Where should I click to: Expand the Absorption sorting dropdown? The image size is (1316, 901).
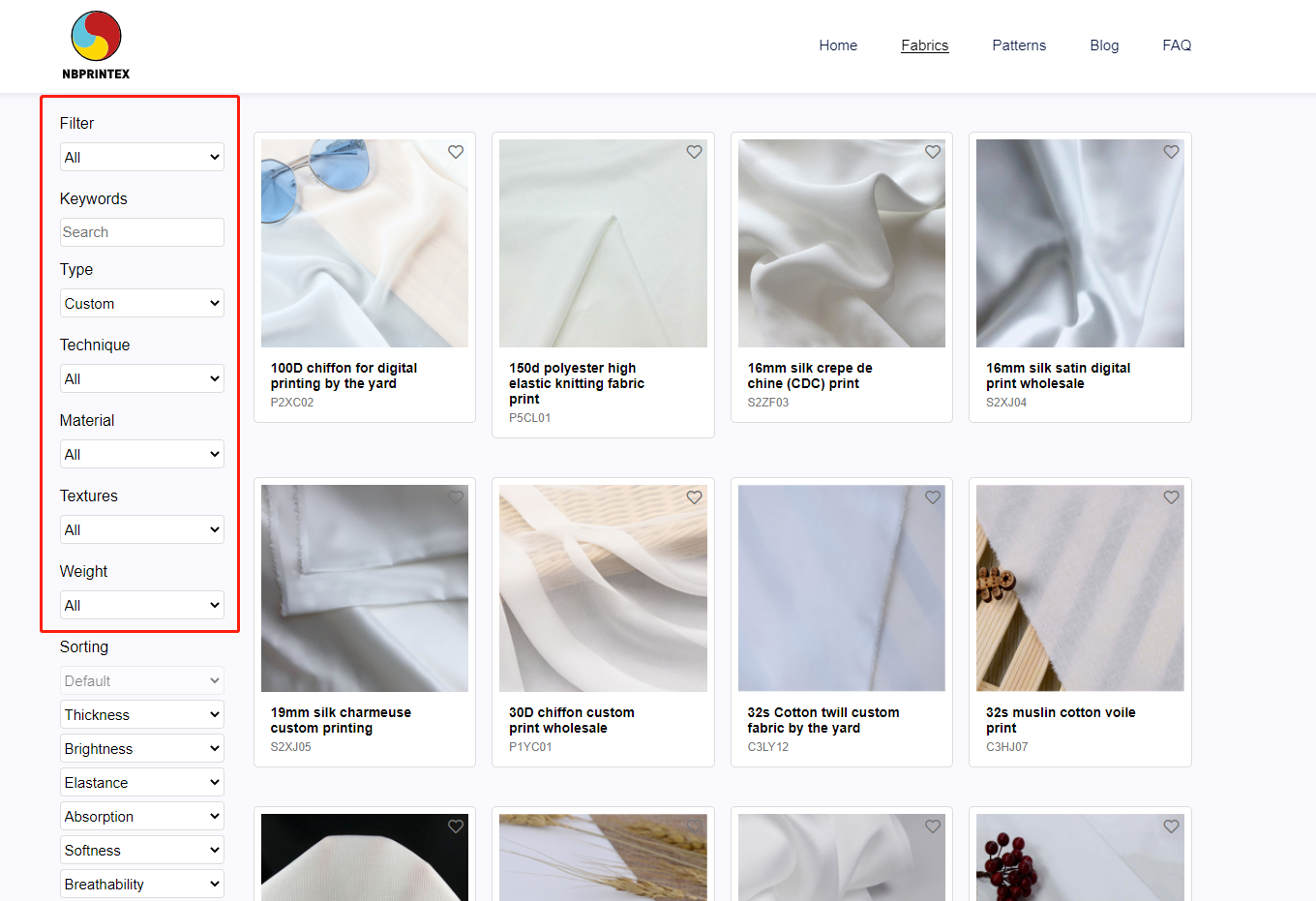pyautogui.click(x=142, y=816)
